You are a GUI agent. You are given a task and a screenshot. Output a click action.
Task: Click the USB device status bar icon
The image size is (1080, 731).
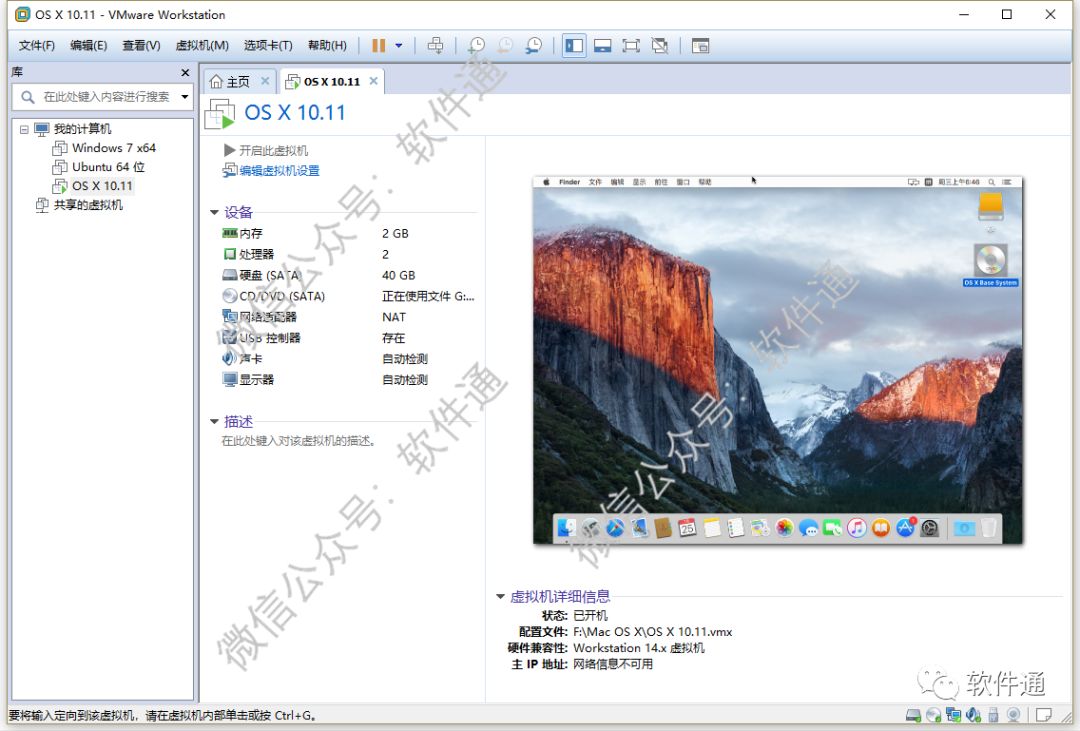pos(993,715)
